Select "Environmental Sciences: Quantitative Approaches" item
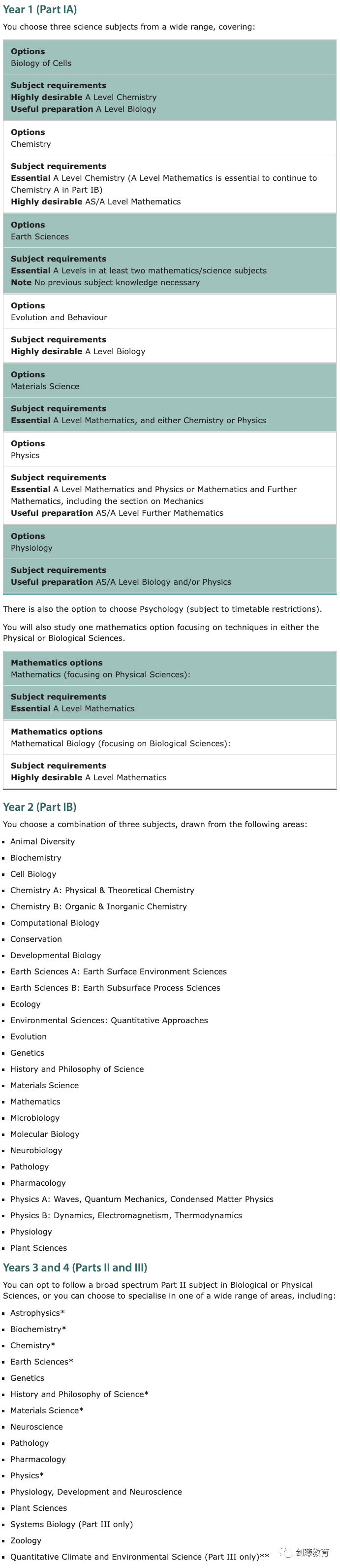 coord(109,1020)
